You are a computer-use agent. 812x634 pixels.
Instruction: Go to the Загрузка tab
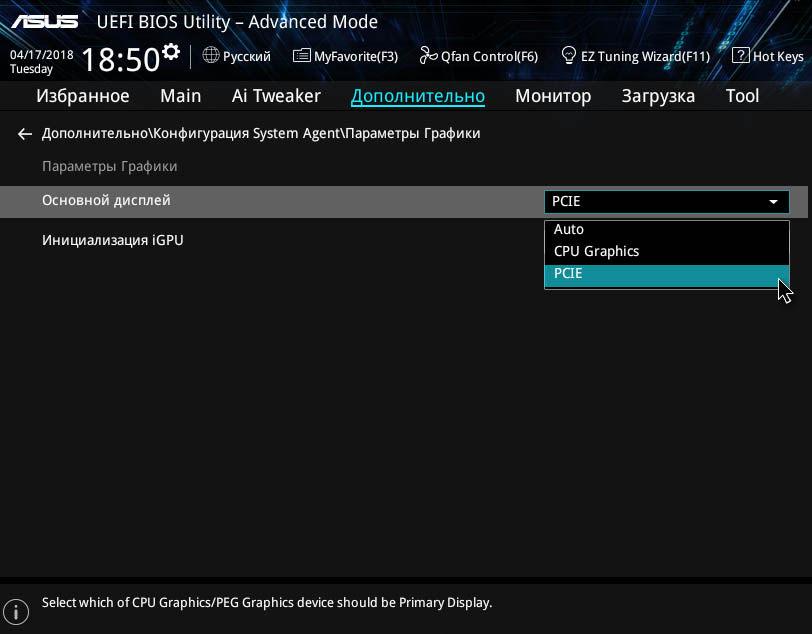[658, 96]
